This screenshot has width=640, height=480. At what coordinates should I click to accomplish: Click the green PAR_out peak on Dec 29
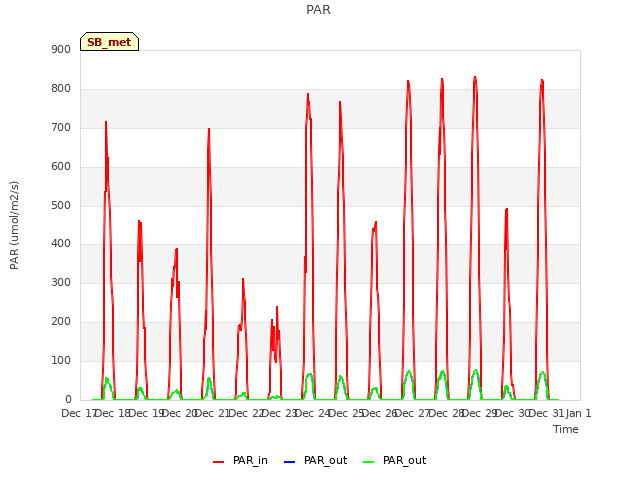tap(476, 371)
